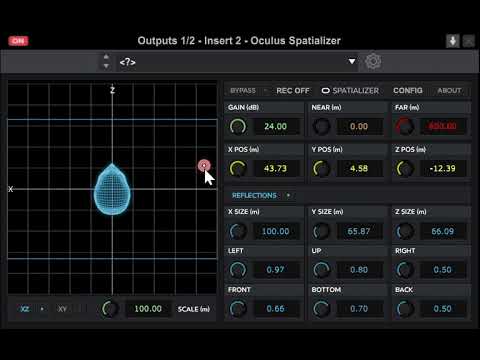Select the XZ view mode

click(25, 309)
